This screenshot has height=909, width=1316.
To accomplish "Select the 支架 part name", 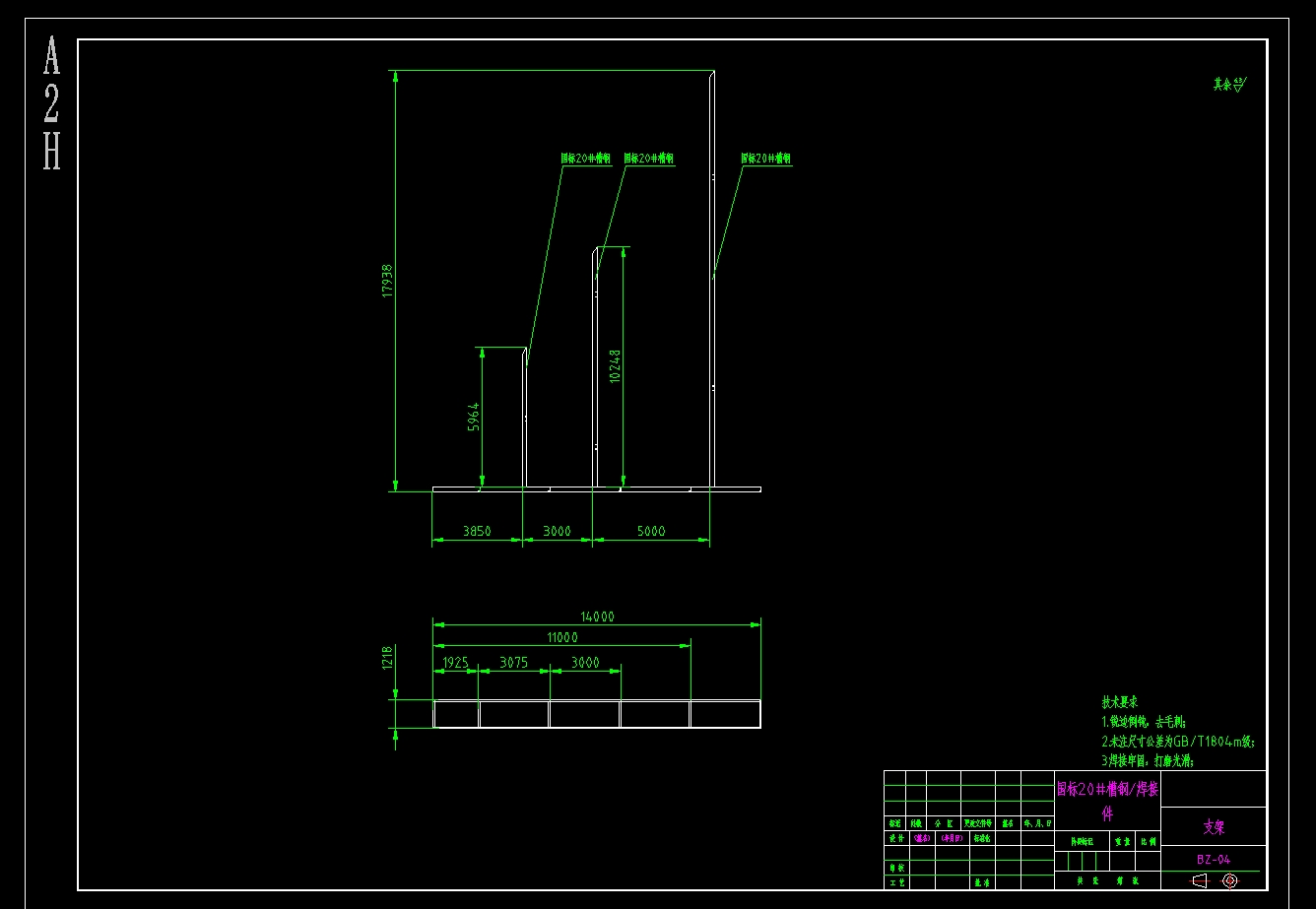I will [1214, 828].
